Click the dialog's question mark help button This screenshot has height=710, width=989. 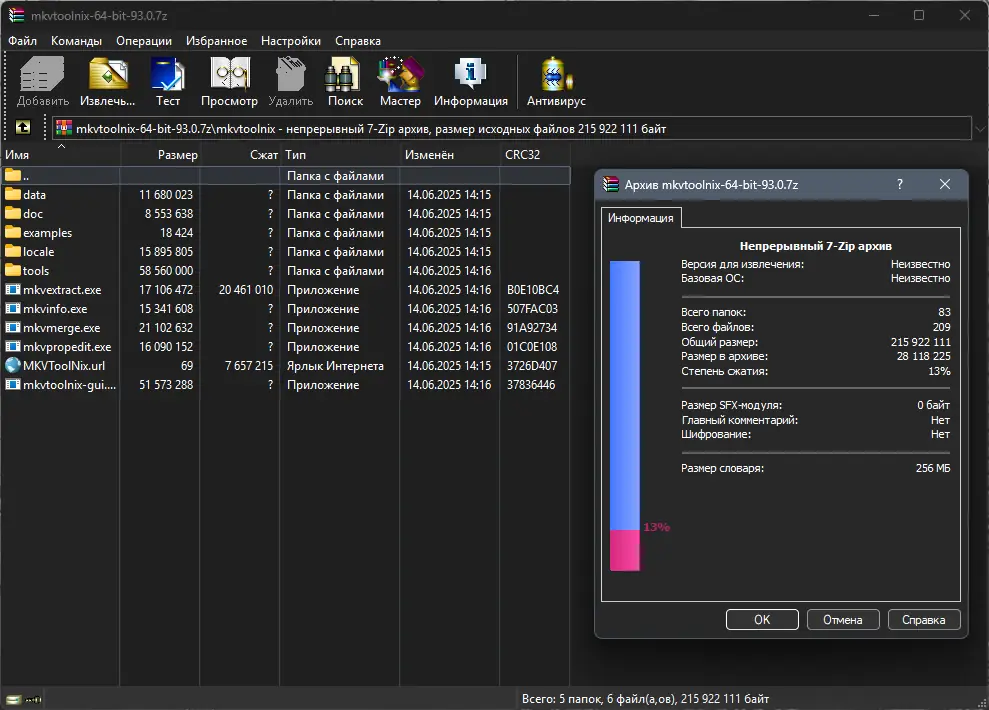(900, 185)
